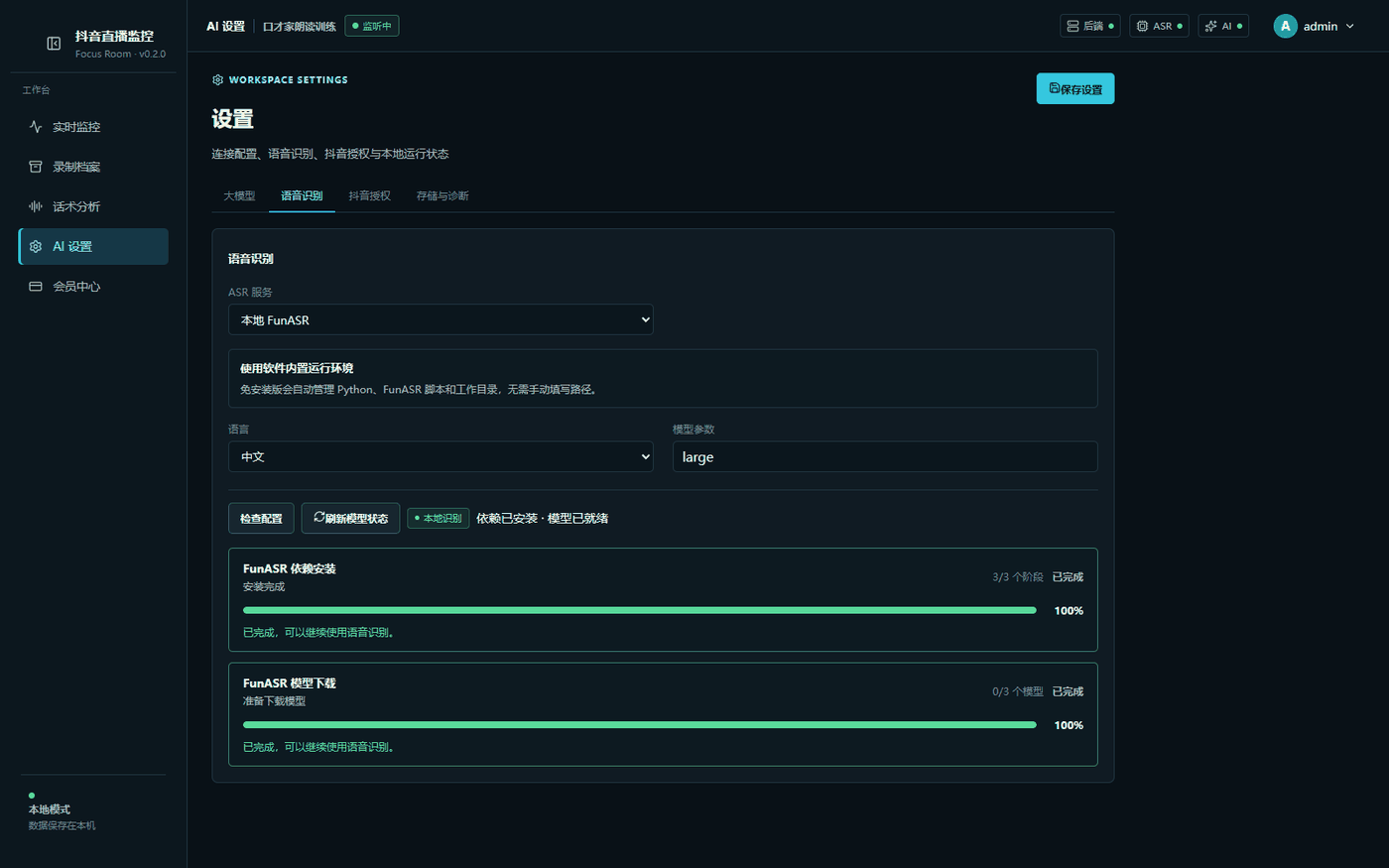Screen dimensions: 1389x868
Task: Click the Workspace Settings gear icon
Action: click(217, 79)
